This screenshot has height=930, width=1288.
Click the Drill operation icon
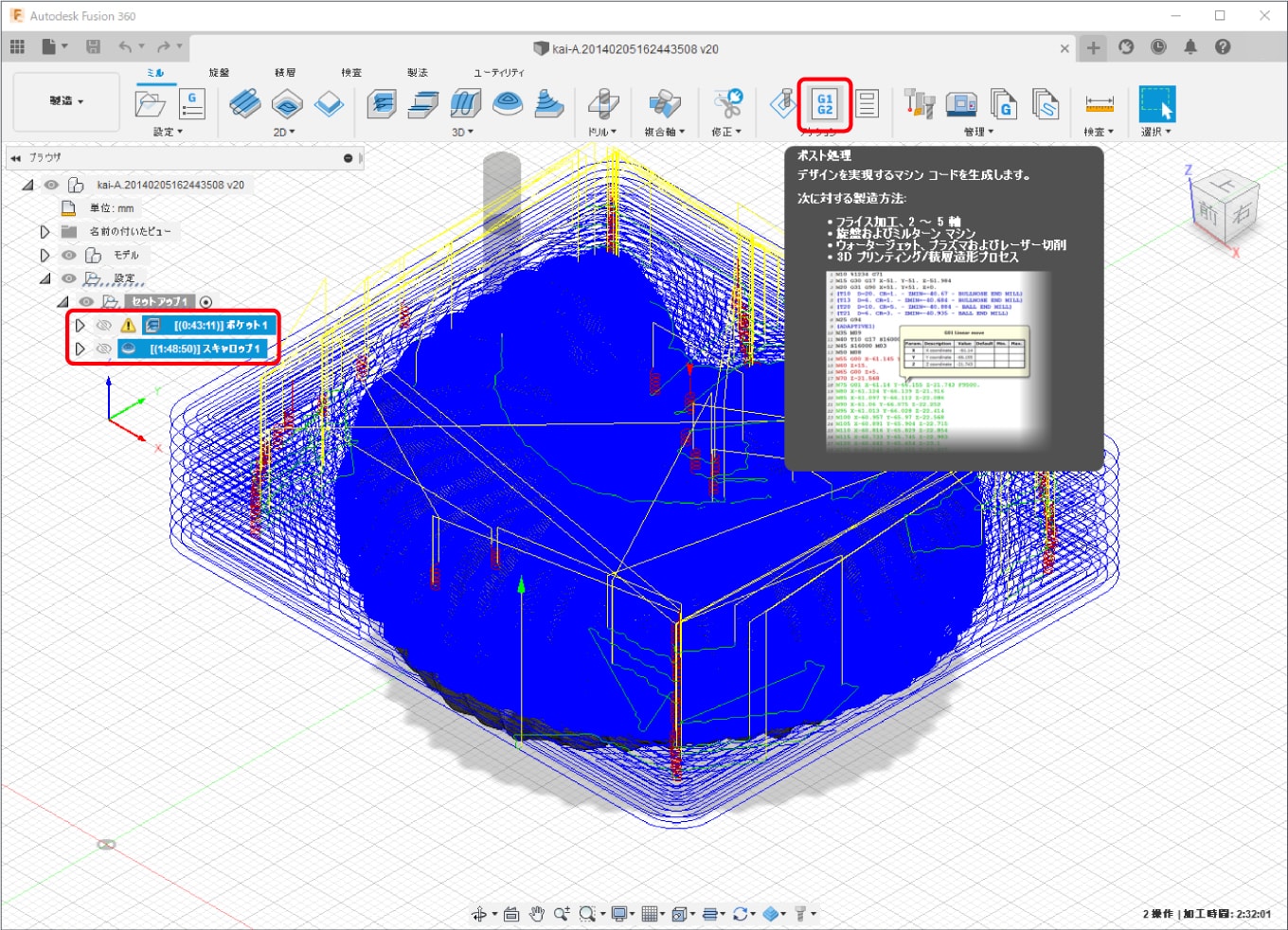tap(602, 104)
